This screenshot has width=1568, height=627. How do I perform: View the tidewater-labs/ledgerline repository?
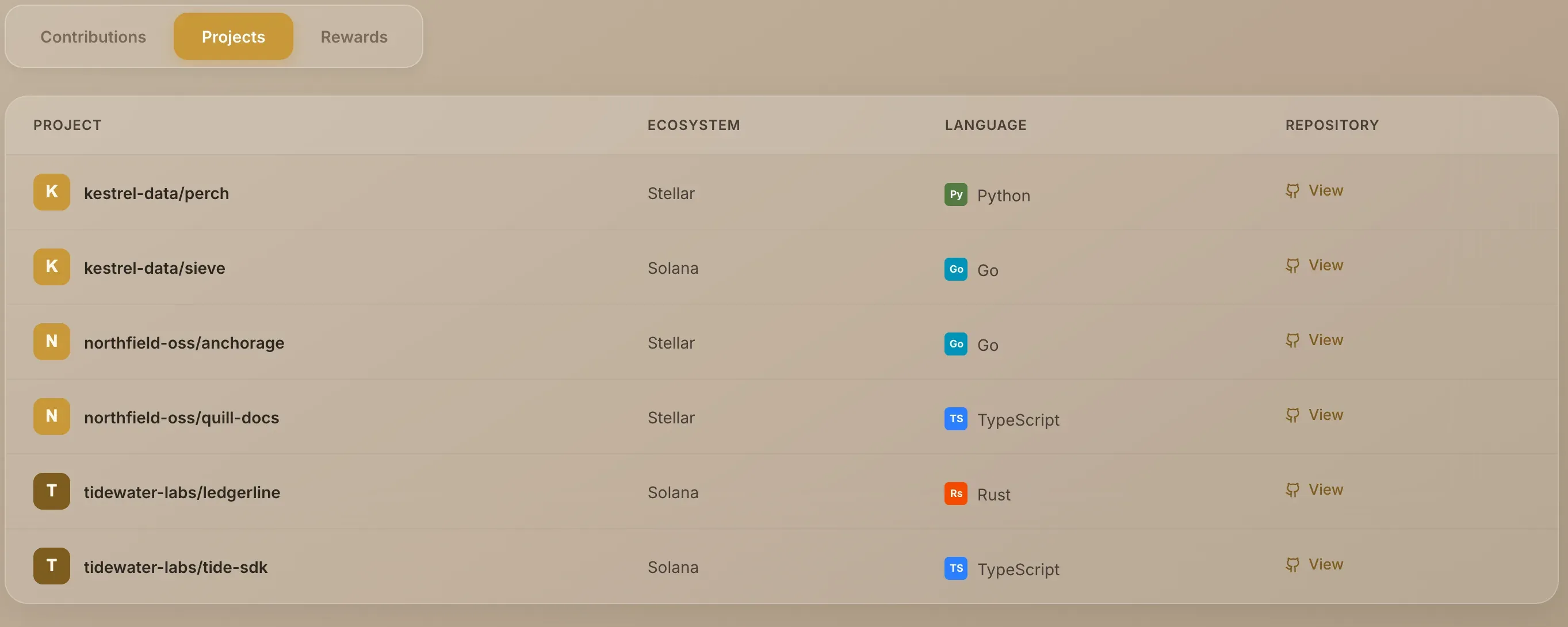pos(1315,490)
